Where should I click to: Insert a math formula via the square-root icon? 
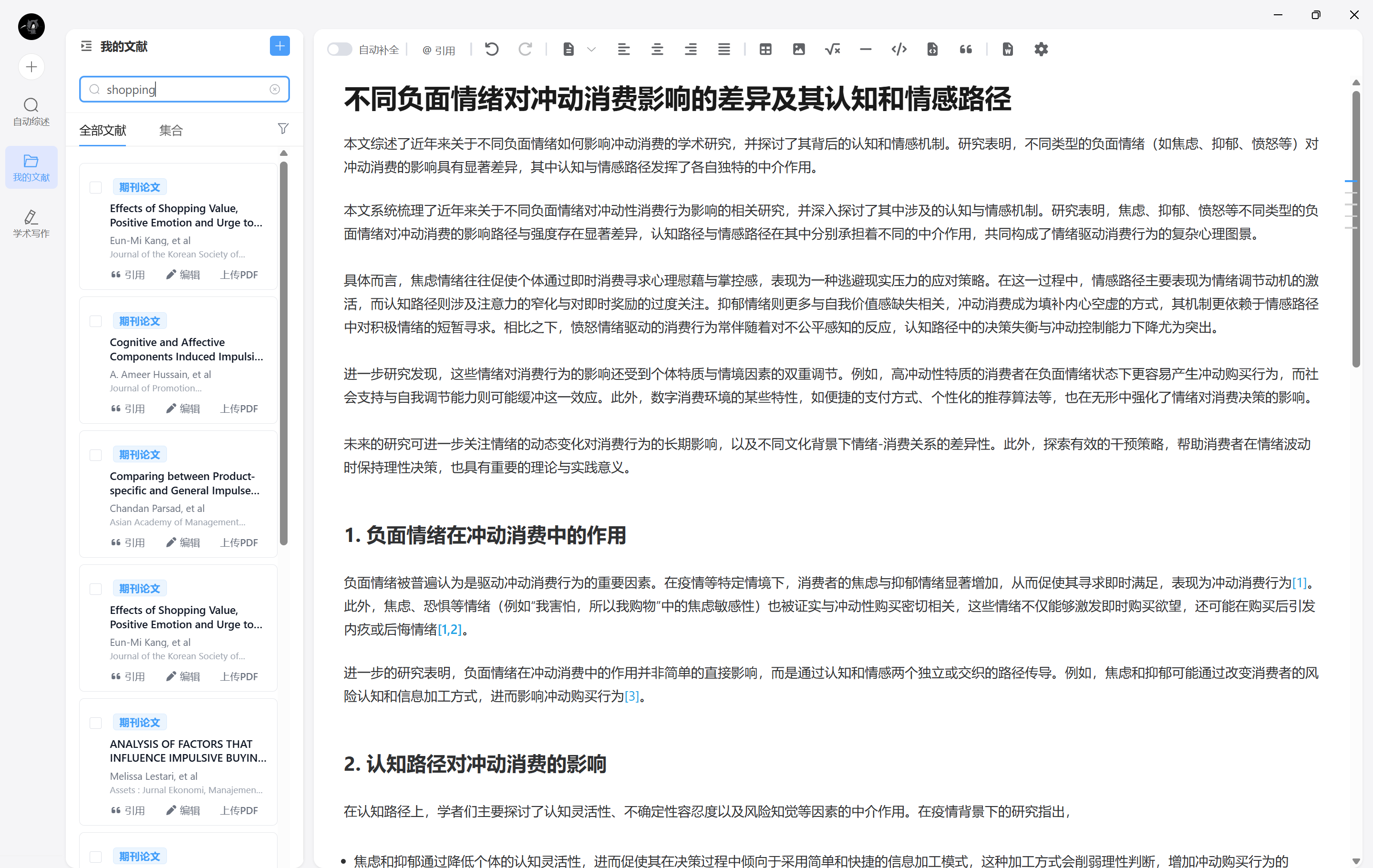(x=832, y=49)
